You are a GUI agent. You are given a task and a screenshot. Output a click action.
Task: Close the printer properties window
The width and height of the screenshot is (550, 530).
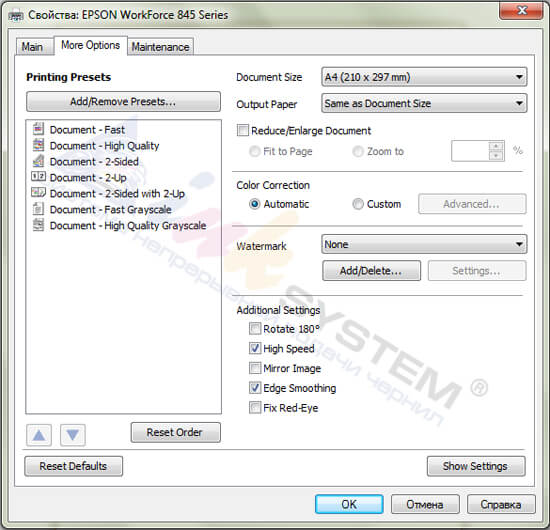click(522, 11)
